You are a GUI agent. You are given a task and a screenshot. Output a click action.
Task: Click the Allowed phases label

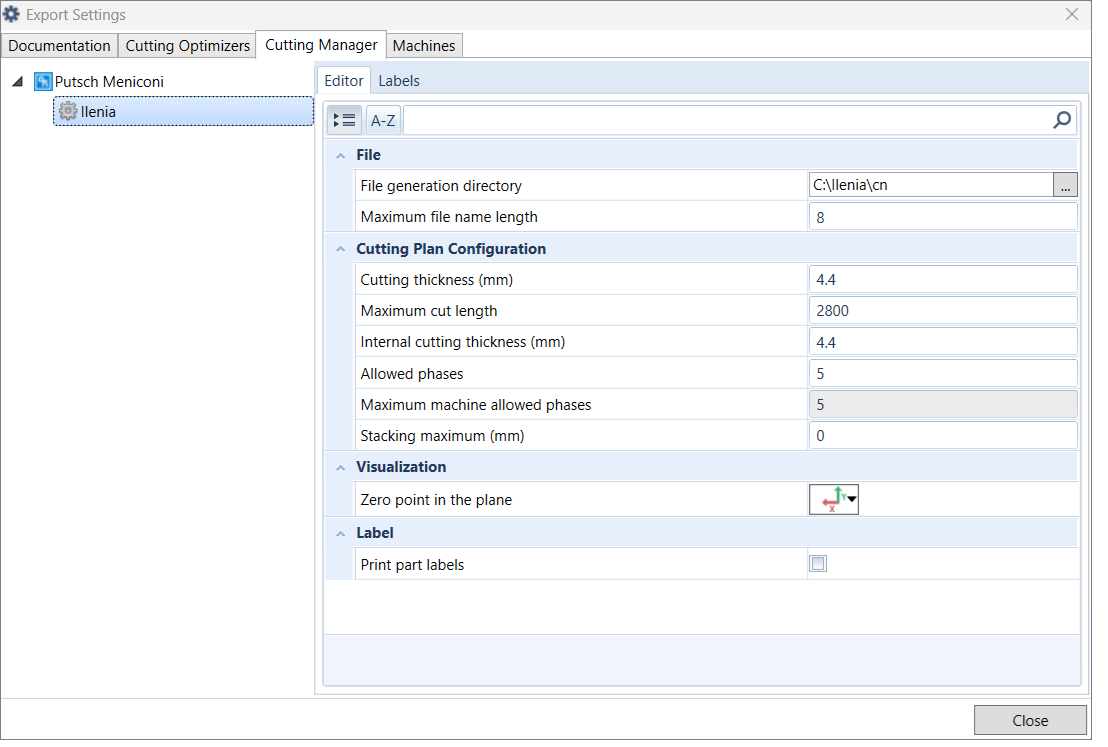412,374
